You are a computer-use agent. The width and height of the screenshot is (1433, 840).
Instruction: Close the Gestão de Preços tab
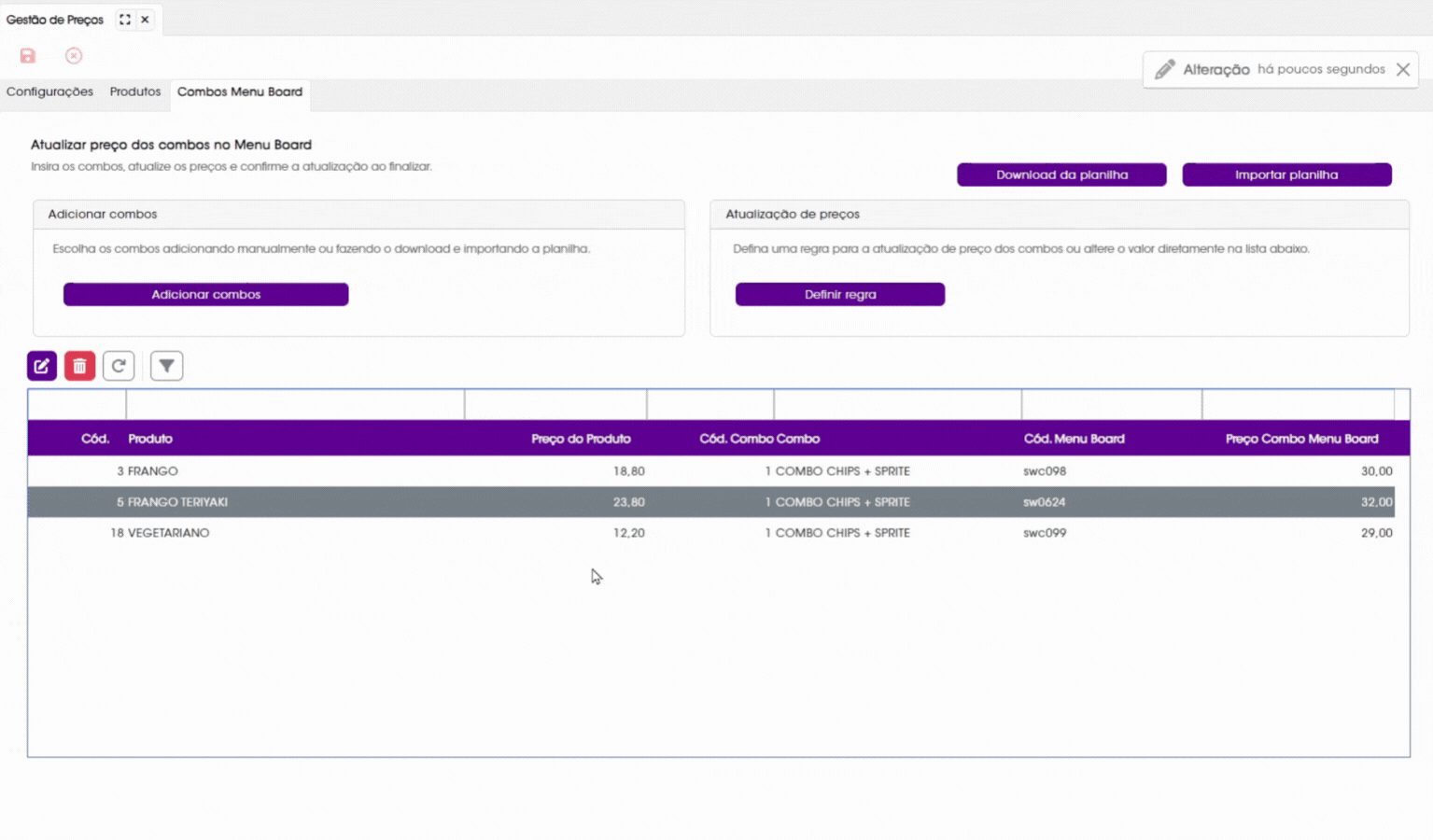click(145, 20)
